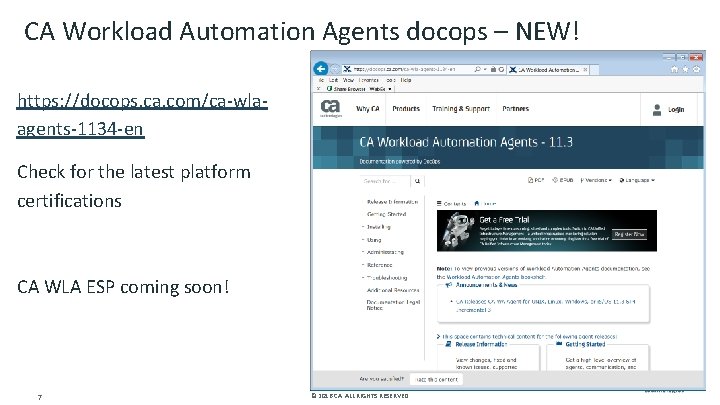The width and height of the screenshot is (720, 405).
Task: Open favorites star icon in browser
Action: pyautogui.click(x=686, y=69)
